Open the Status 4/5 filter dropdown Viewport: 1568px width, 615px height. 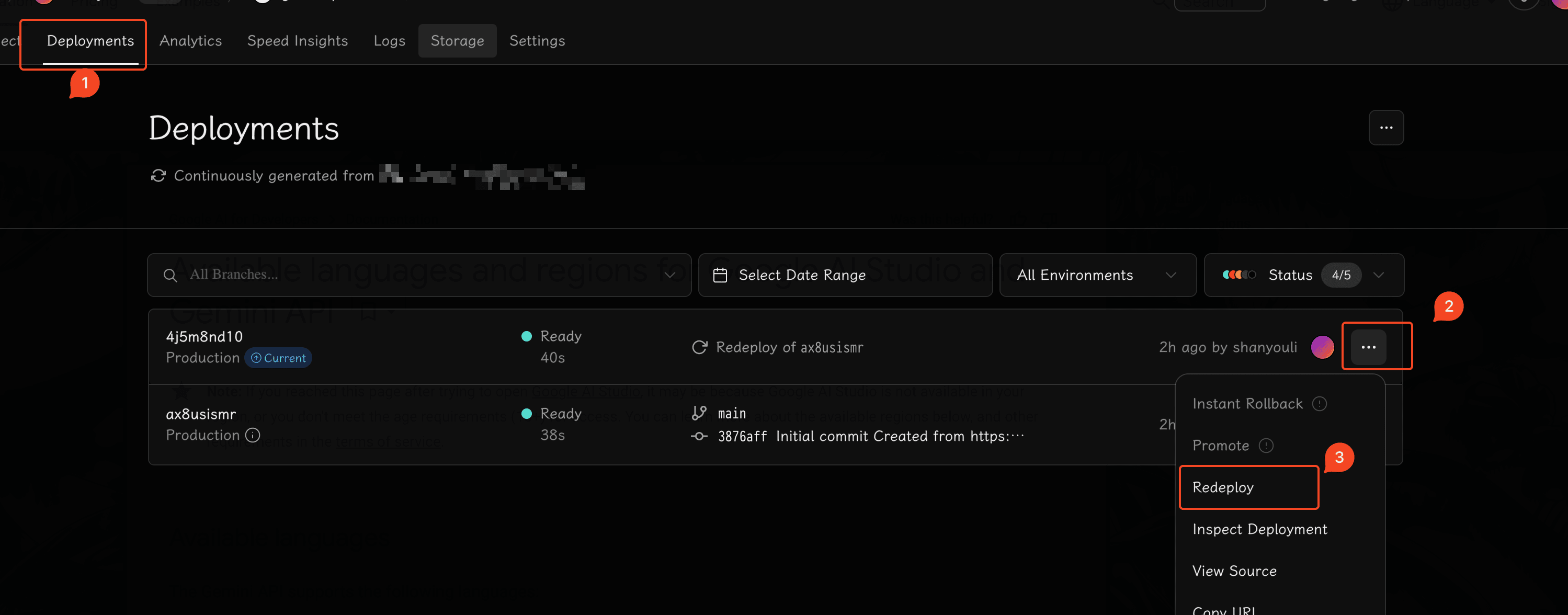point(1303,275)
